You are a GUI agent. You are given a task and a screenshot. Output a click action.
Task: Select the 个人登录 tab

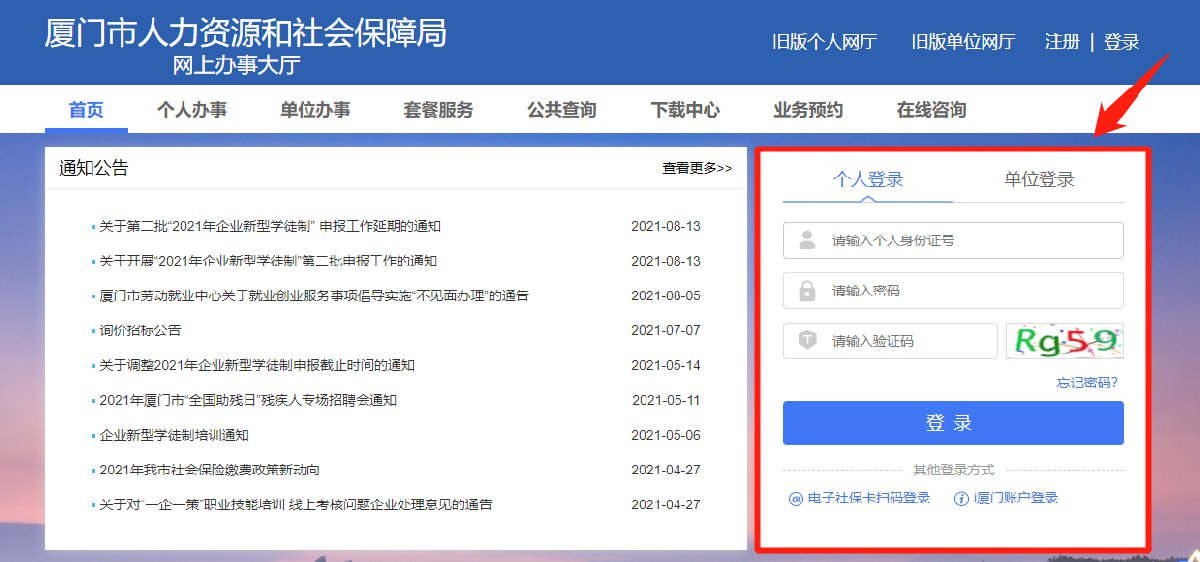pyautogui.click(x=868, y=180)
